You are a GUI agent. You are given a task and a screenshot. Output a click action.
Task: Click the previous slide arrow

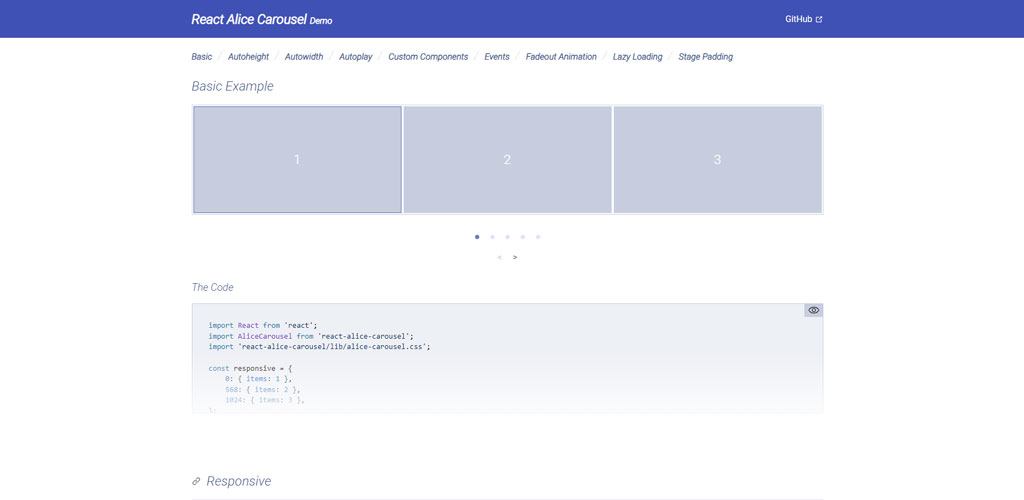click(500, 257)
